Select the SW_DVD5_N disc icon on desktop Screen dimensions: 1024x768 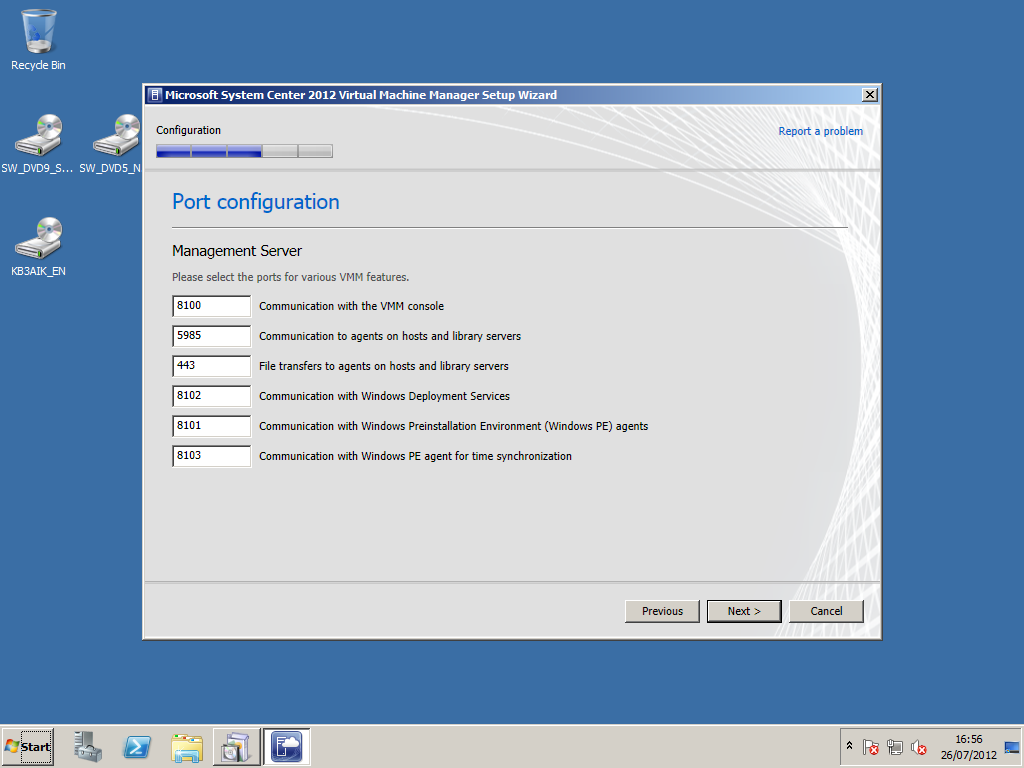111,144
